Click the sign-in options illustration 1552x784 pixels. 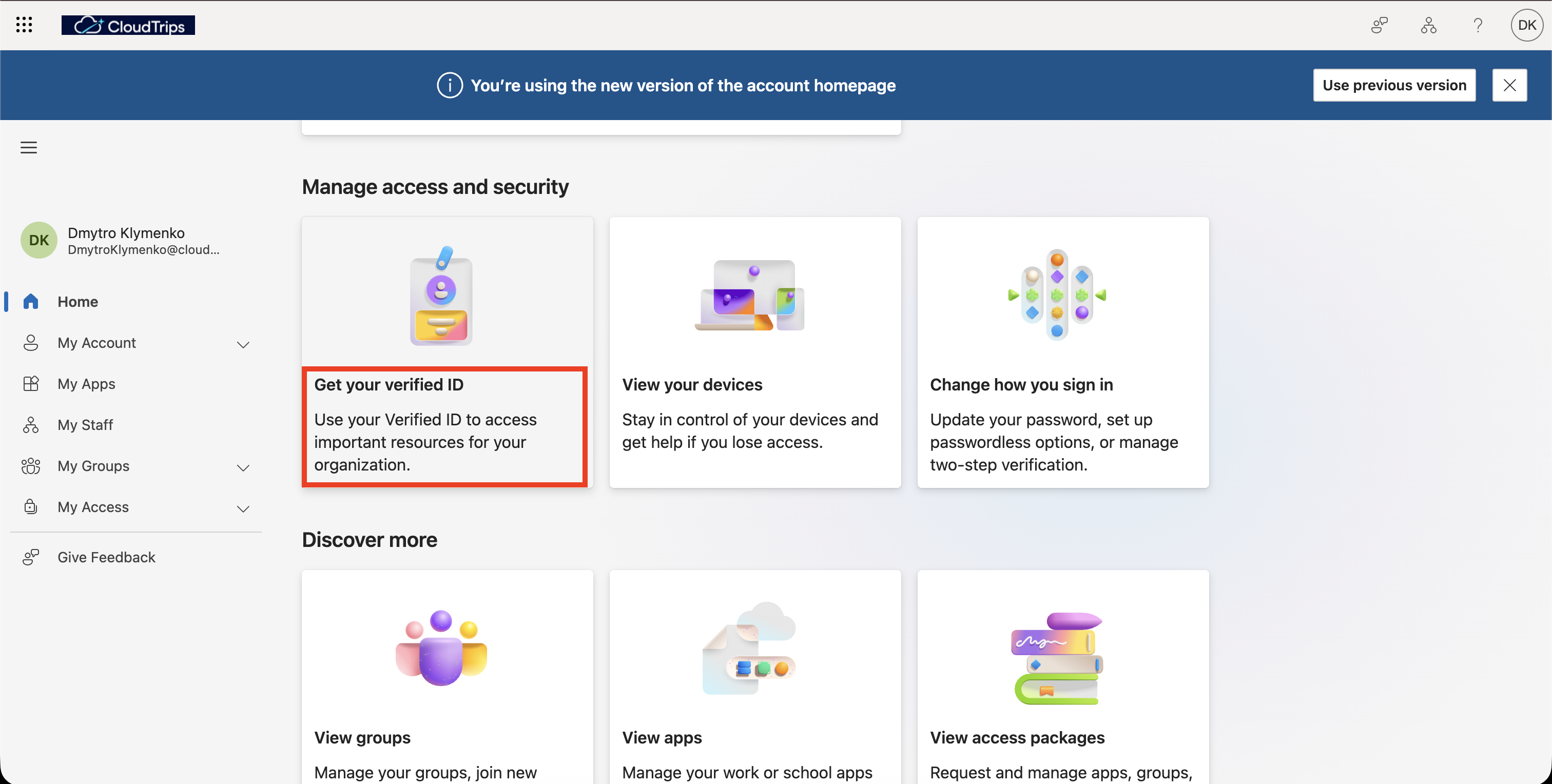(x=1057, y=295)
